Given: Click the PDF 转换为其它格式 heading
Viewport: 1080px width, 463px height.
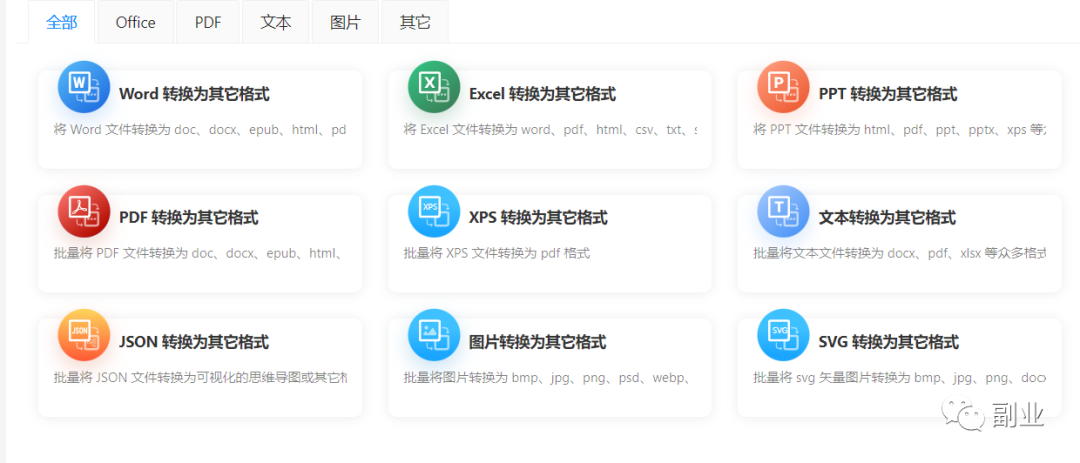Looking at the screenshot, I should pyautogui.click(x=188, y=218).
